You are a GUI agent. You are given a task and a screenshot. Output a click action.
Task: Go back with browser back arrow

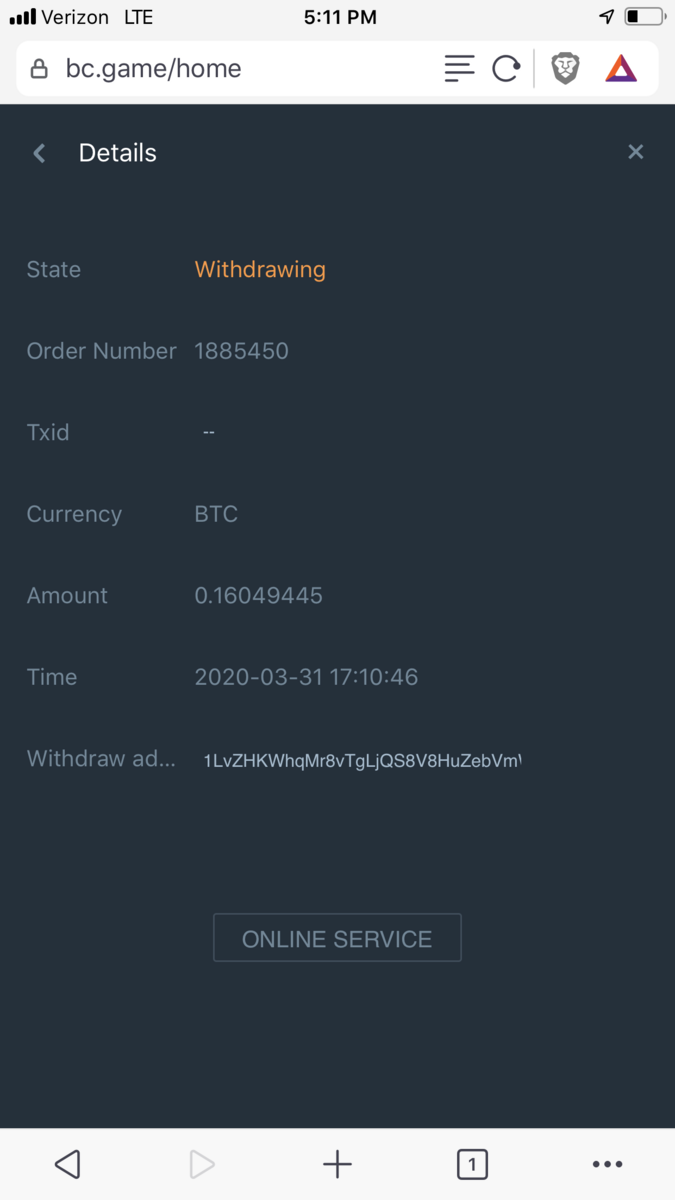click(x=67, y=1164)
